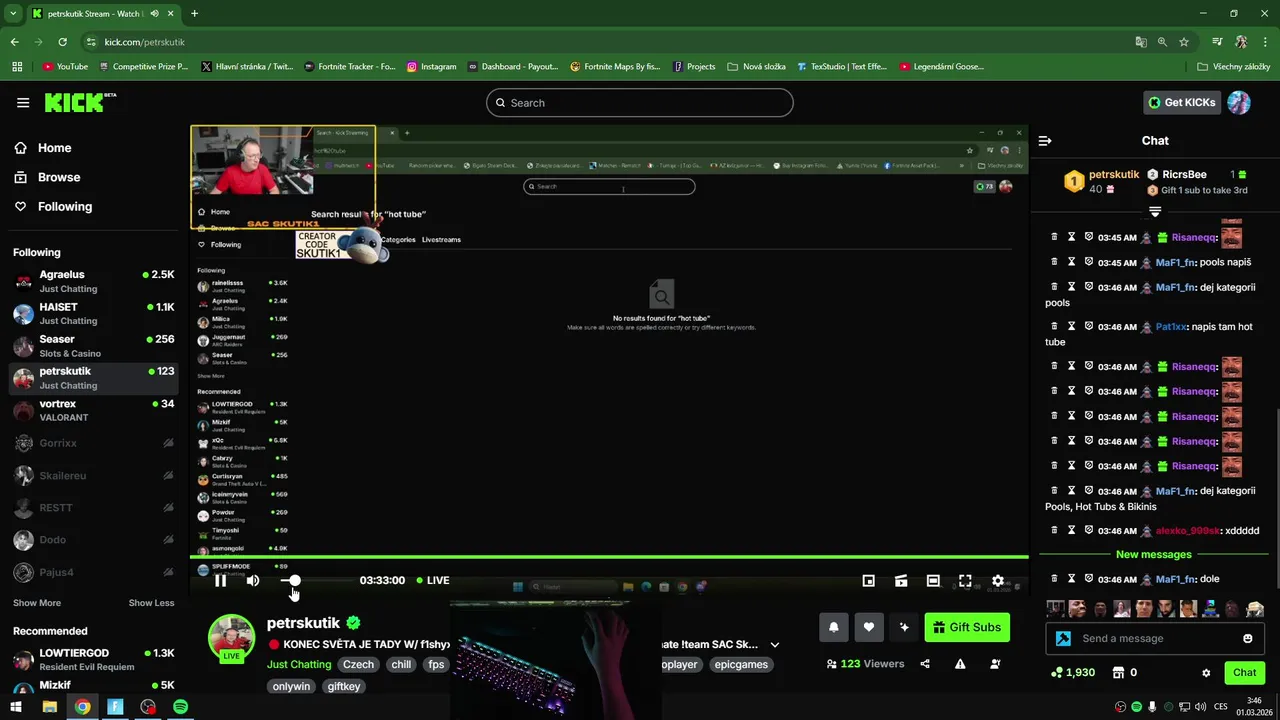Screen dimensions: 1280x720
Task: Expand list with Show More
Action: 37,603
